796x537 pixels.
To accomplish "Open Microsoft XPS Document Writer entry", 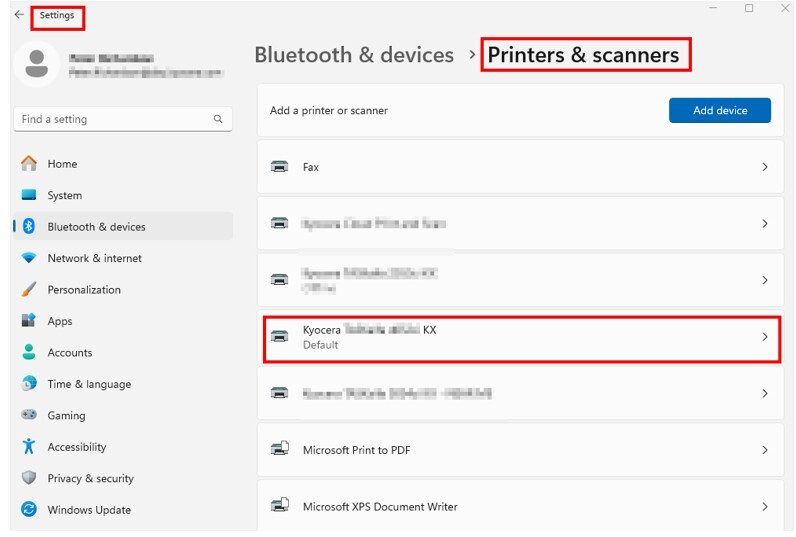I will [520, 506].
